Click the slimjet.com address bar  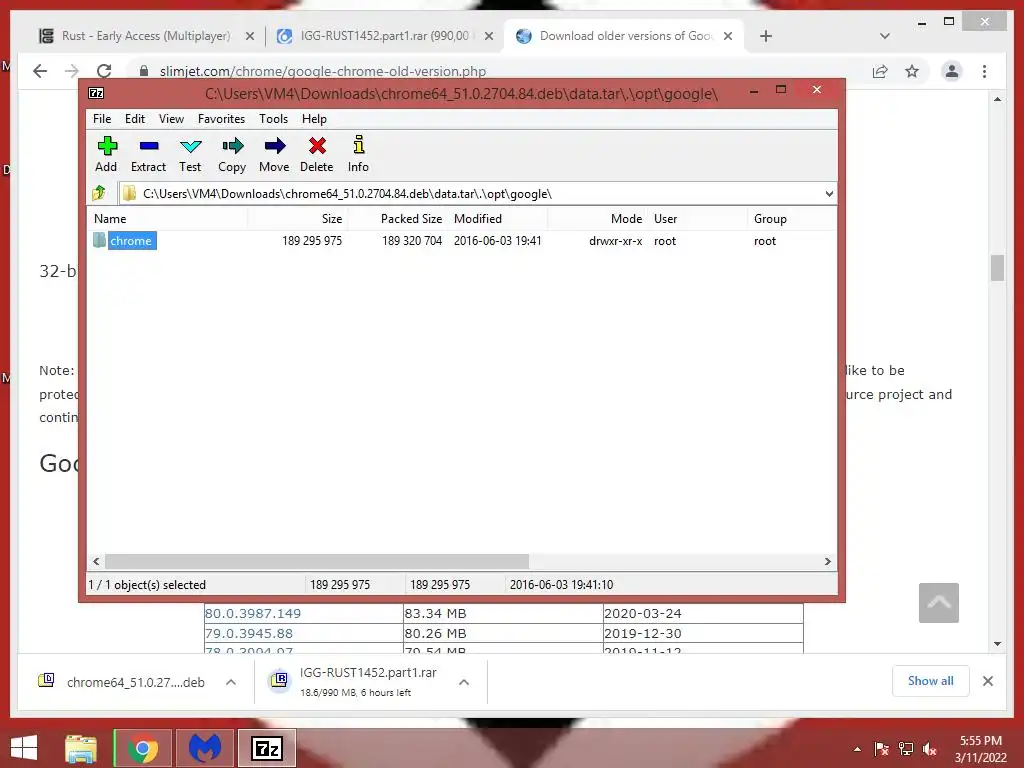pos(496,71)
